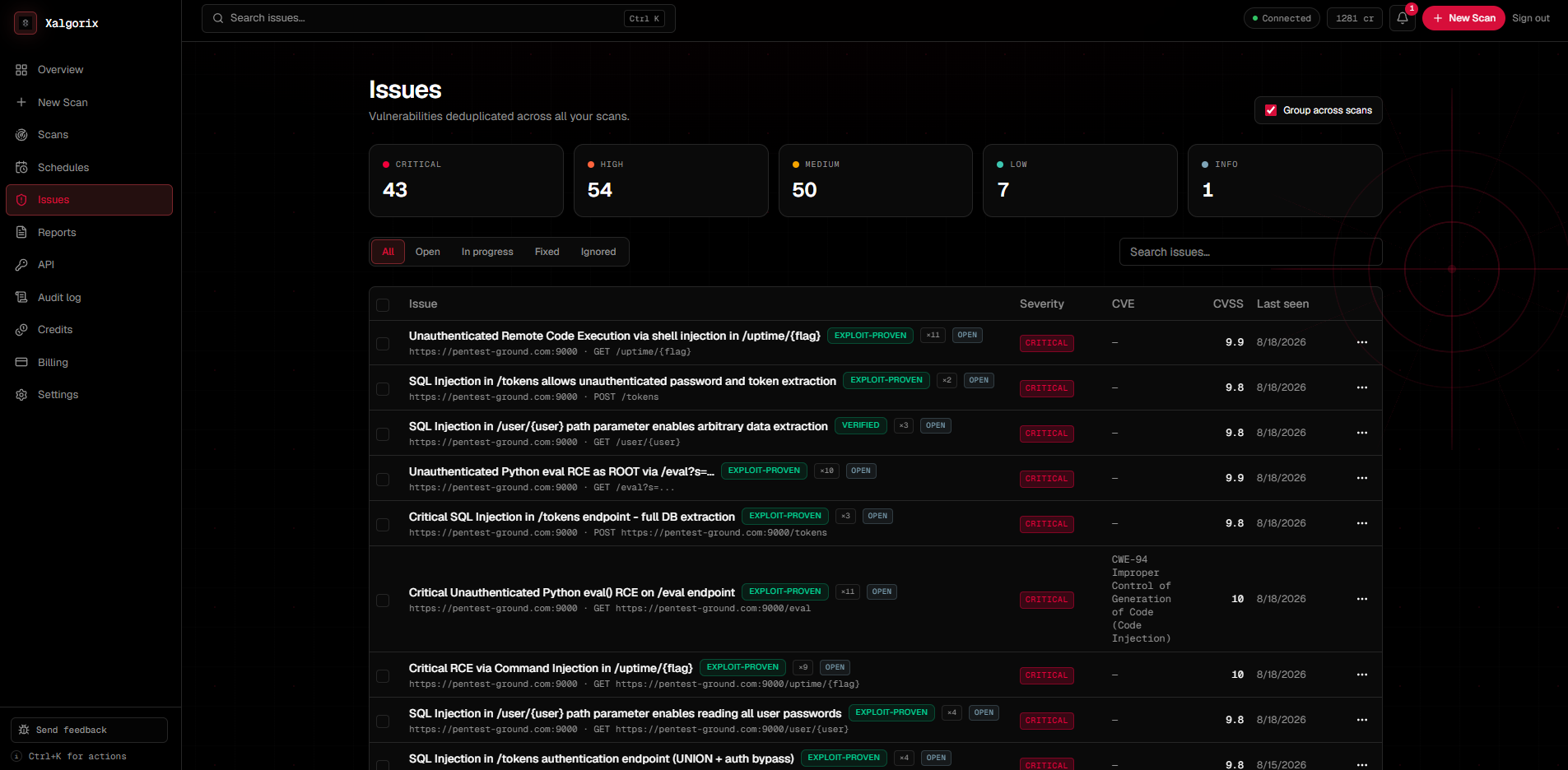Open Overview via its grid icon

[x=21, y=70]
